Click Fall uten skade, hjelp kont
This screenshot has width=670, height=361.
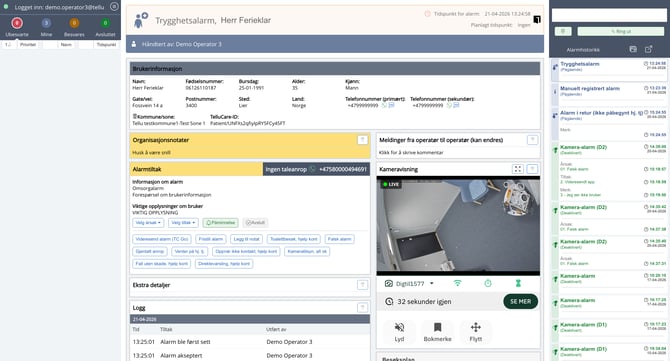(x=162, y=264)
